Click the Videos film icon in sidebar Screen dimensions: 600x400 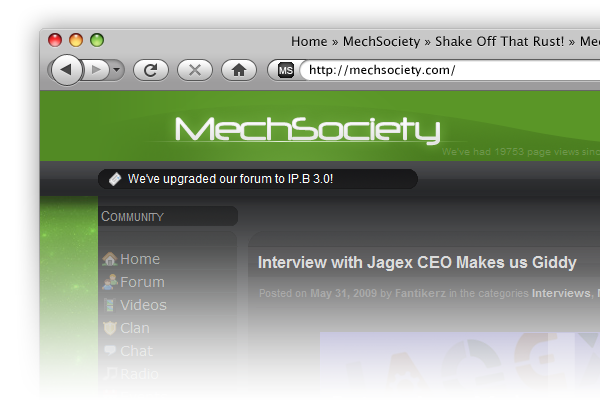(110, 305)
